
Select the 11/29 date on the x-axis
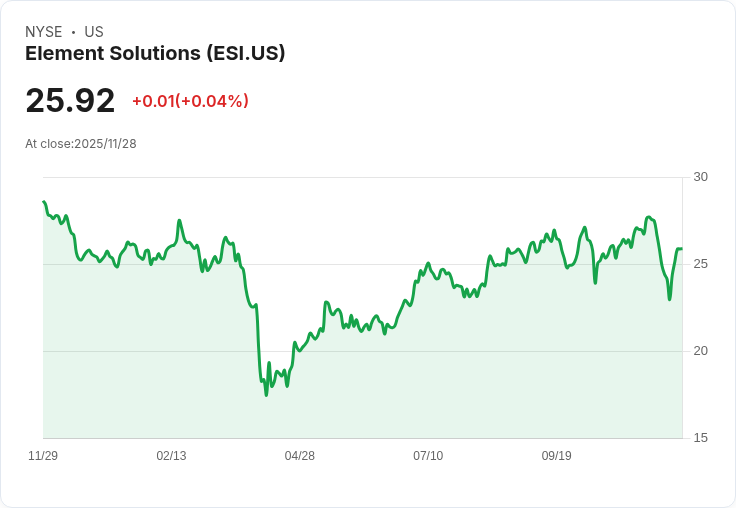pyautogui.click(x=43, y=456)
